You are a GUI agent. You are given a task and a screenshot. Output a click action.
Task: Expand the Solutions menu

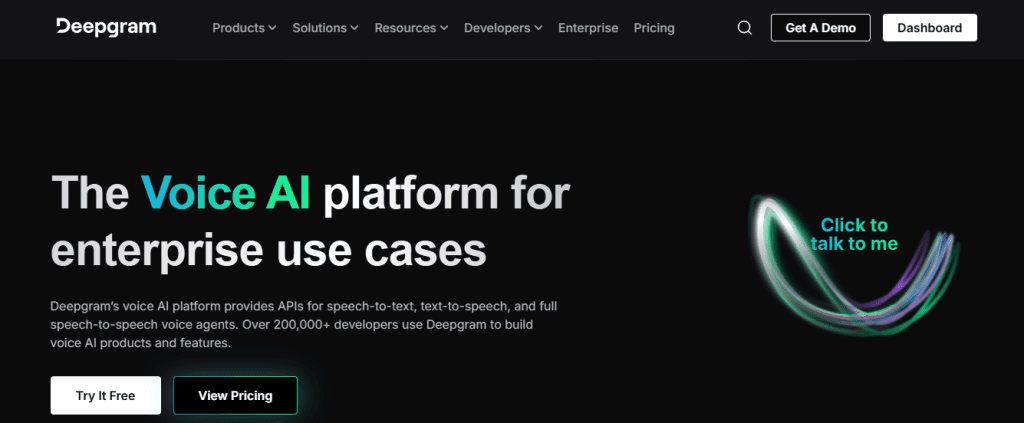(x=325, y=28)
